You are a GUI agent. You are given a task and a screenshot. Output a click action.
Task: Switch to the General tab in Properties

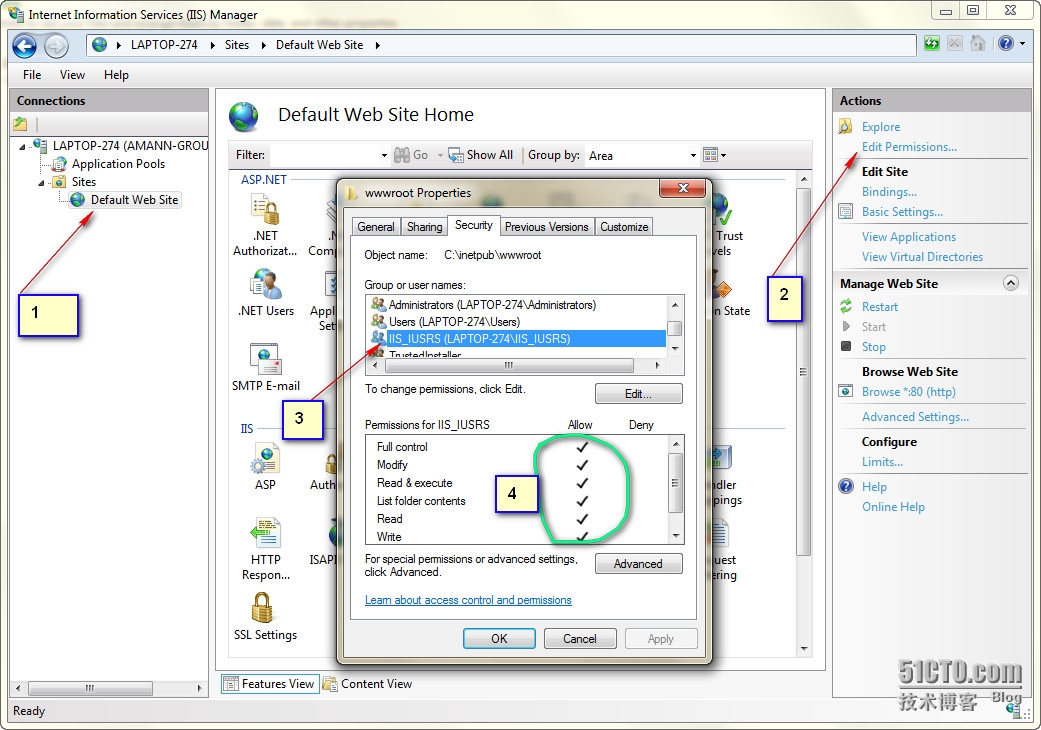point(376,227)
